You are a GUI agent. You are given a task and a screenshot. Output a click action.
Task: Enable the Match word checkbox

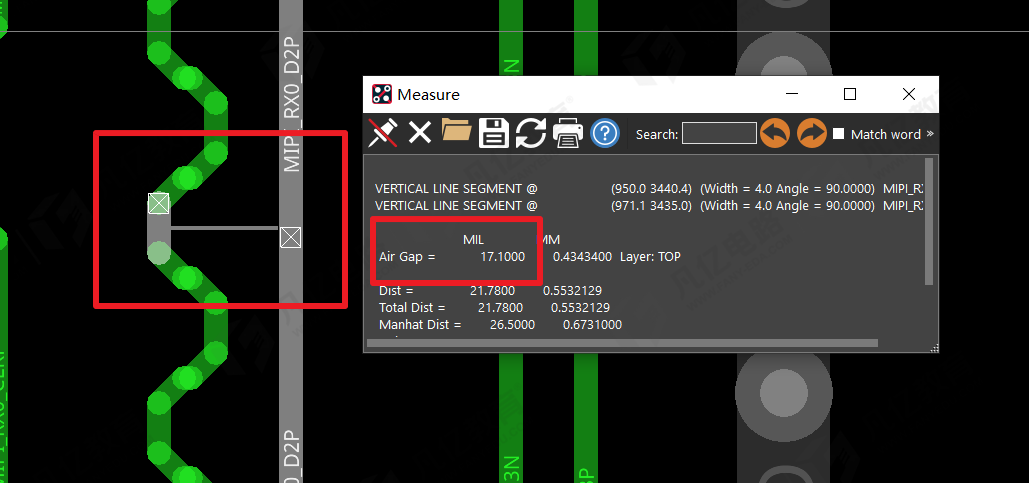pyautogui.click(x=838, y=134)
